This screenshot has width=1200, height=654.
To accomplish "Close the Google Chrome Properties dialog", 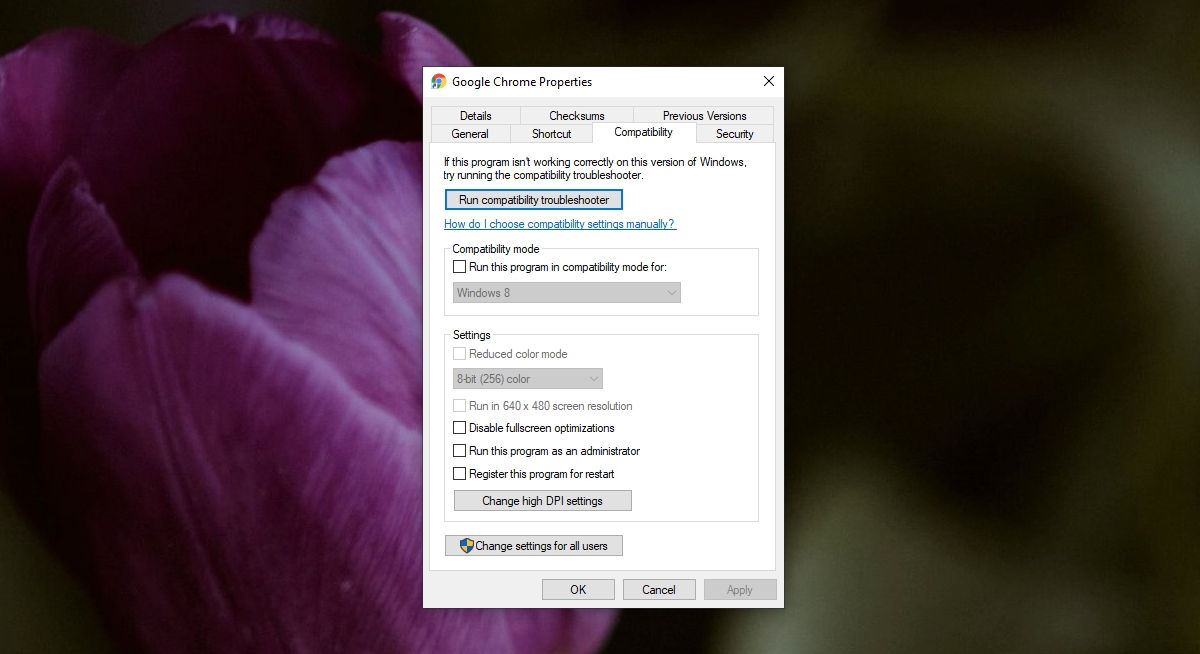I will pos(768,81).
